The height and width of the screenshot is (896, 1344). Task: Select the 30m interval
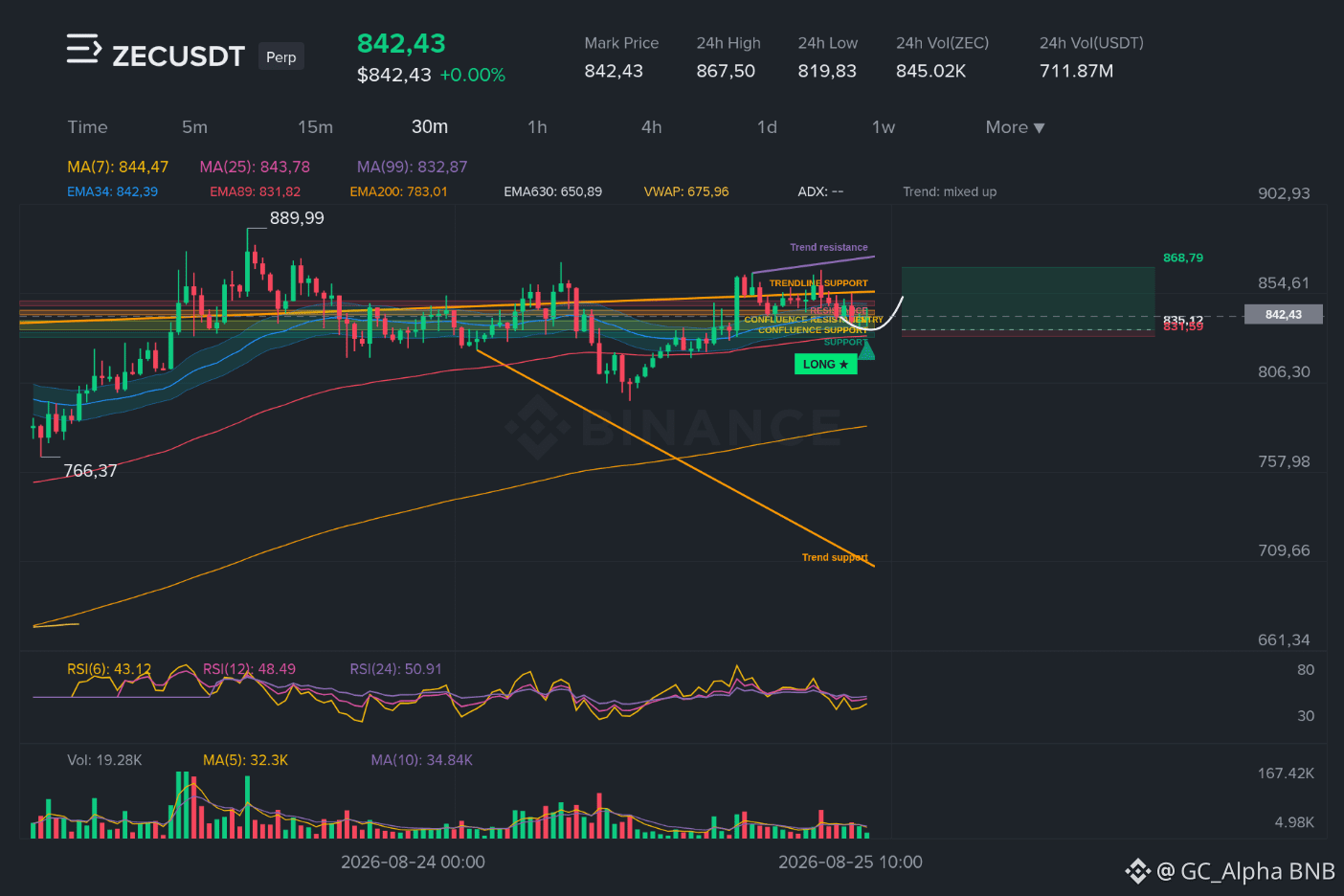[x=430, y=127]
